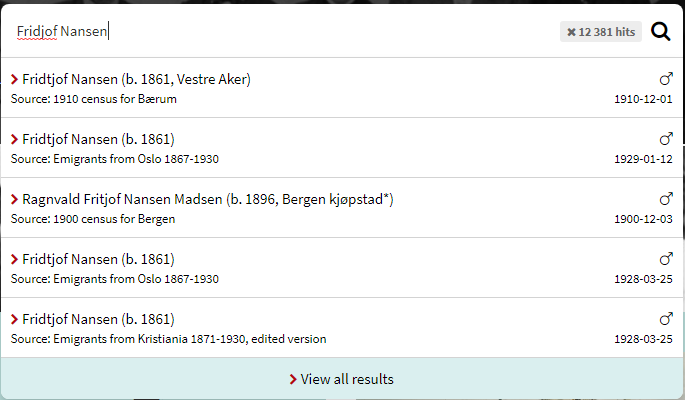Expand red chevron beside Ragnvald Fritjof Nansen Madsen
Viewport: 685px width, 400px height.
click(14, 199)
